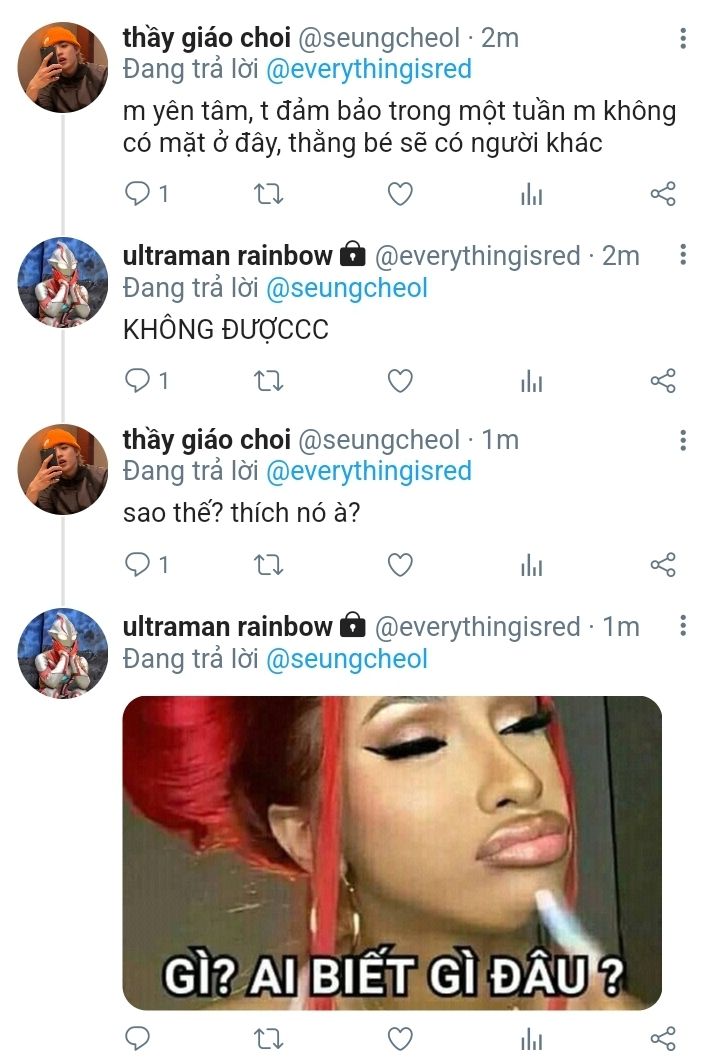View analytics of the bottom meme tweet
Image resolution: width=720 pixels, height=1064 pixels.
(x=531, y=1039)
